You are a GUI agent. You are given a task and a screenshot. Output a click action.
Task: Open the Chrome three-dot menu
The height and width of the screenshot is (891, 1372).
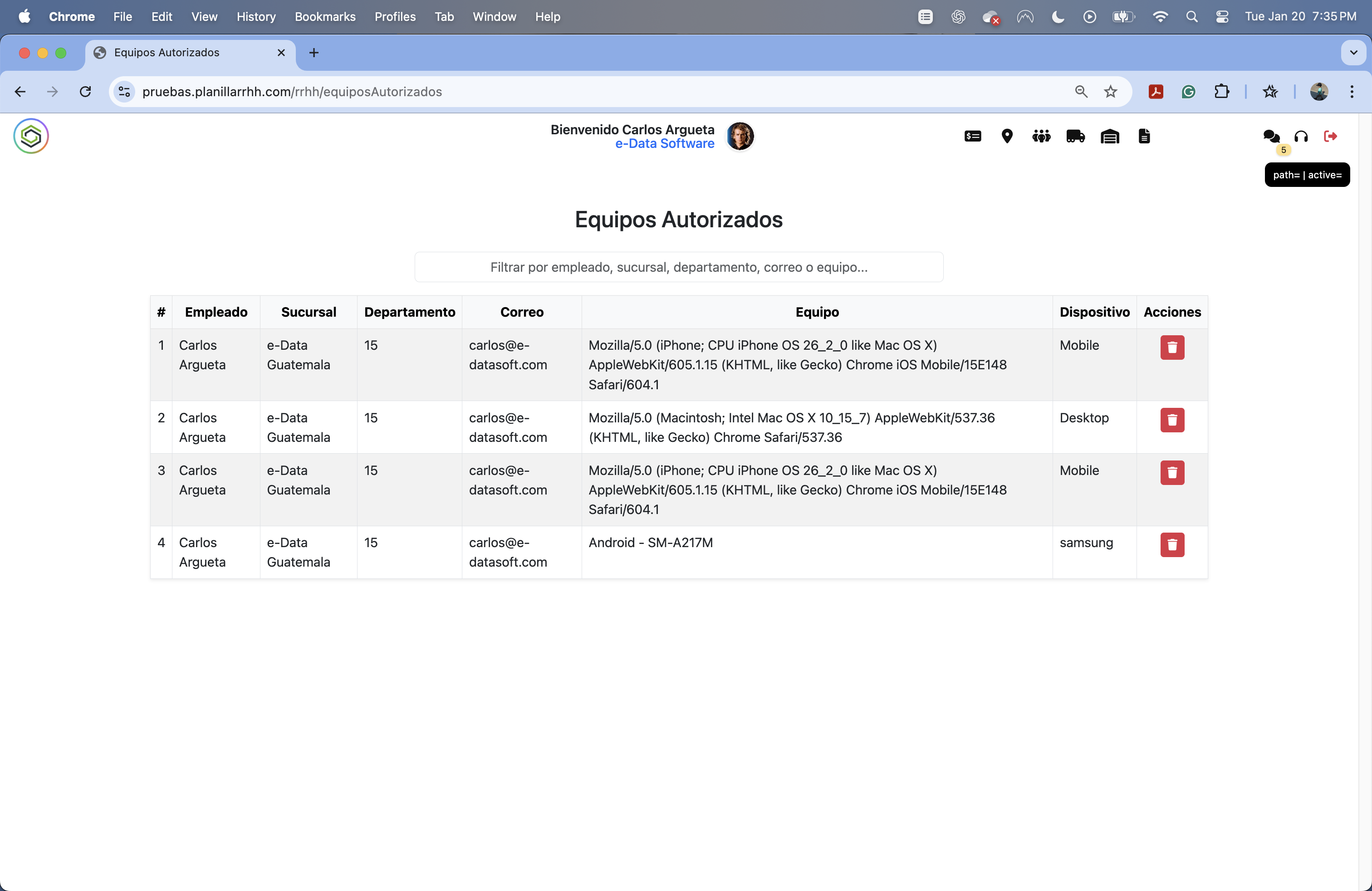tap(1352, 92)
